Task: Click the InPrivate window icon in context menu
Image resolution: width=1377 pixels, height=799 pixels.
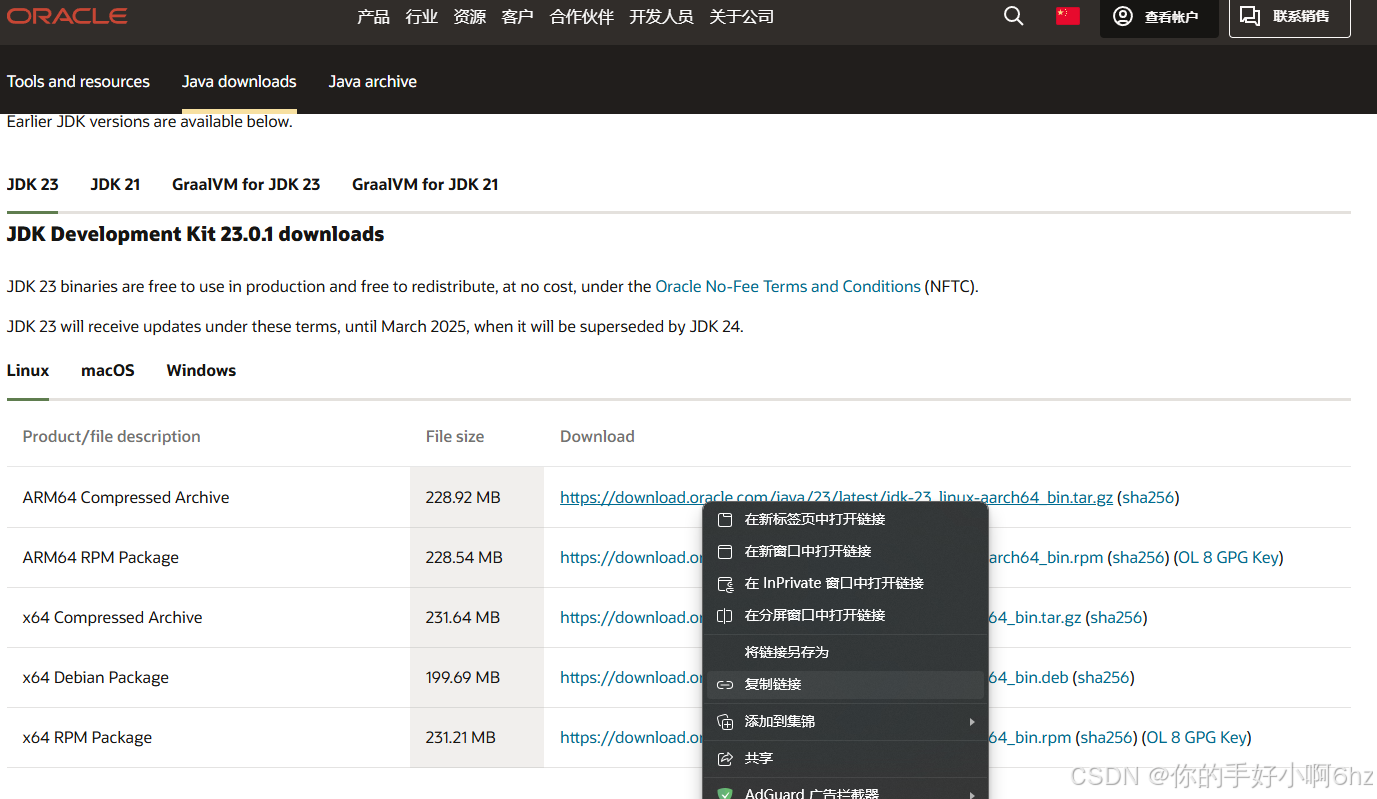Action: (726, 584)
